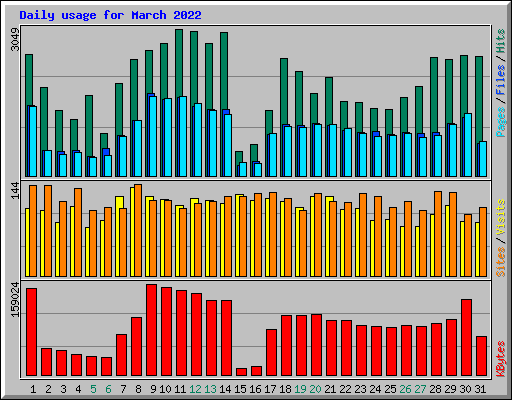Click day label 15 on x-axis

pos(240,389)
